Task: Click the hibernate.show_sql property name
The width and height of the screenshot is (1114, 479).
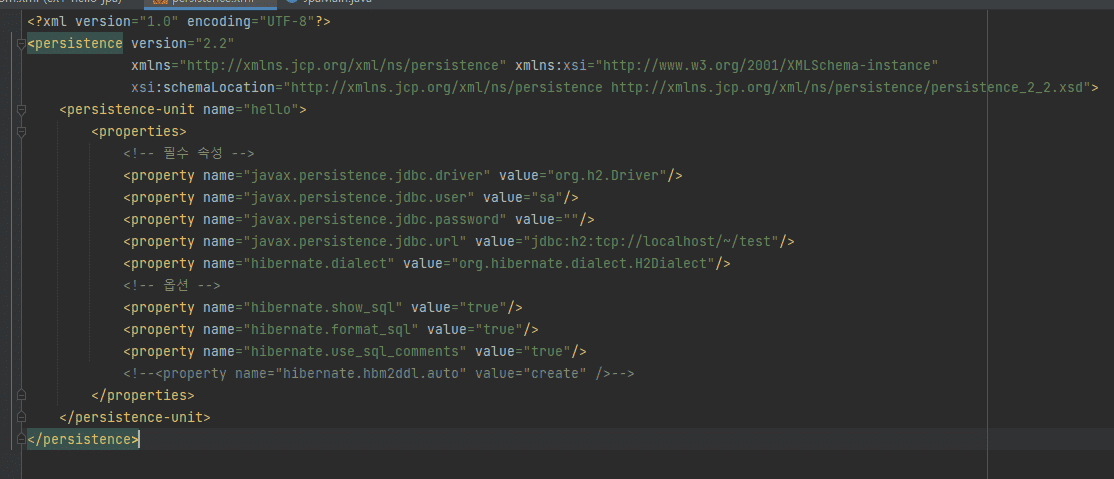Action: coord(323,308)
